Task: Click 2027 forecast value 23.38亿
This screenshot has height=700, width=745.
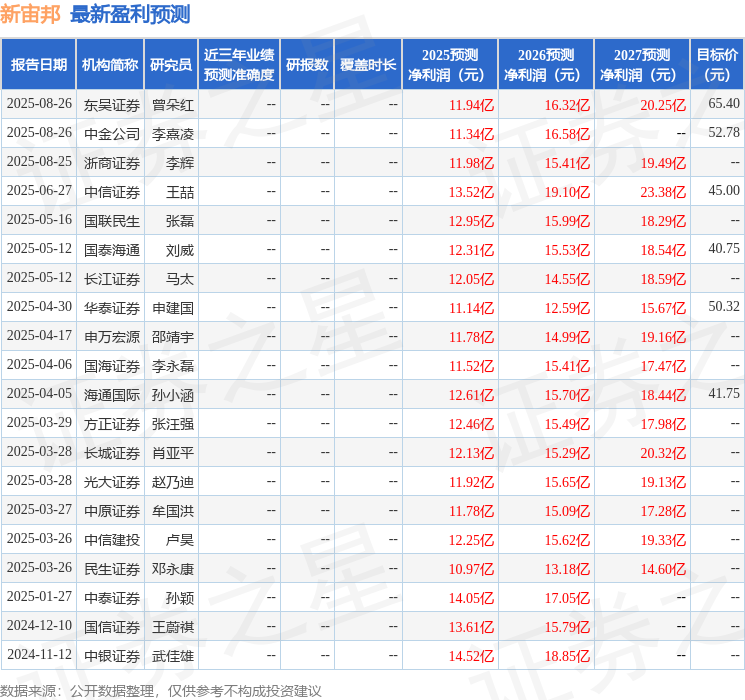Action: point(663,192)
